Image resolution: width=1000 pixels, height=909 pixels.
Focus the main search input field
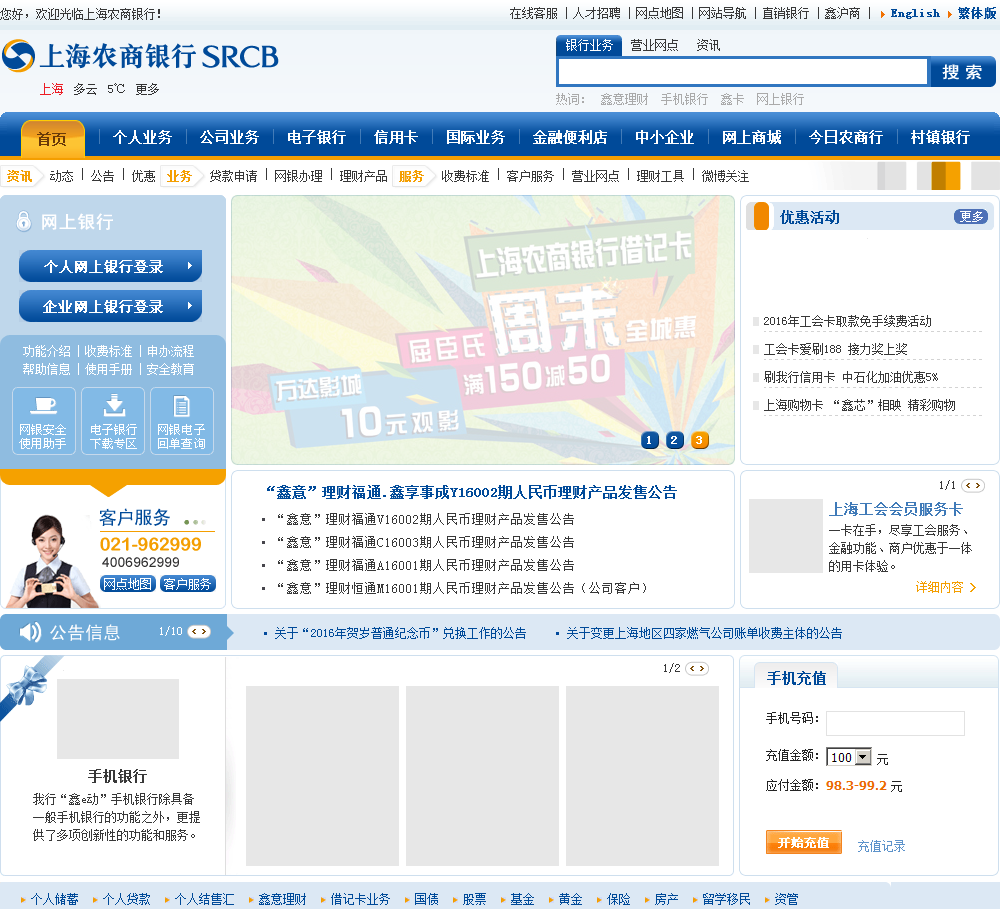742,71
